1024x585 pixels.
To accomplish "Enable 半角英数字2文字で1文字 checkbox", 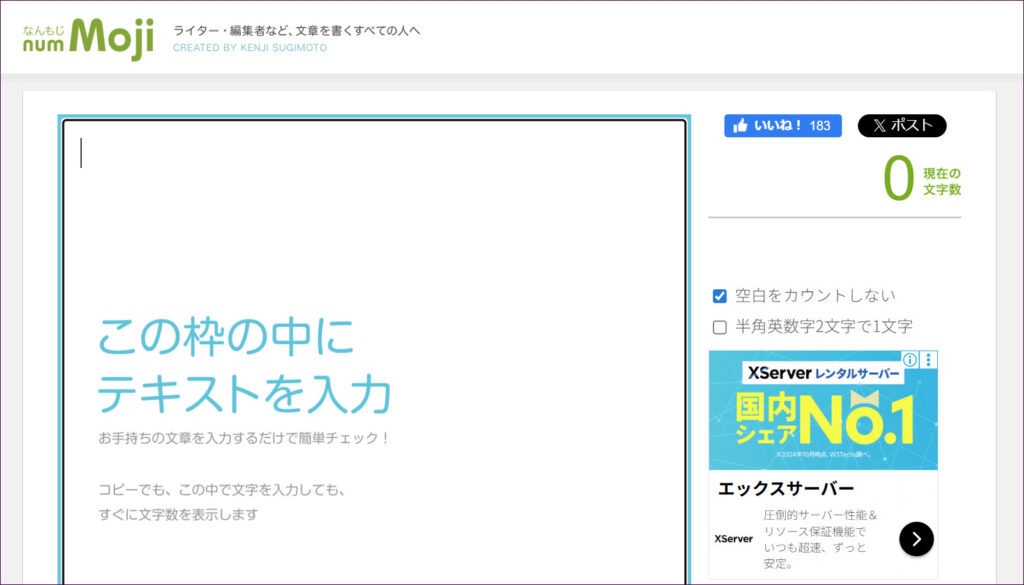I will [x=719, y=327].
